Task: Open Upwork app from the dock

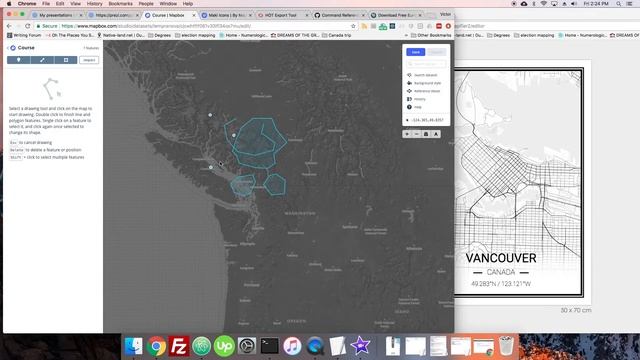Action: (x=224, y=346)
